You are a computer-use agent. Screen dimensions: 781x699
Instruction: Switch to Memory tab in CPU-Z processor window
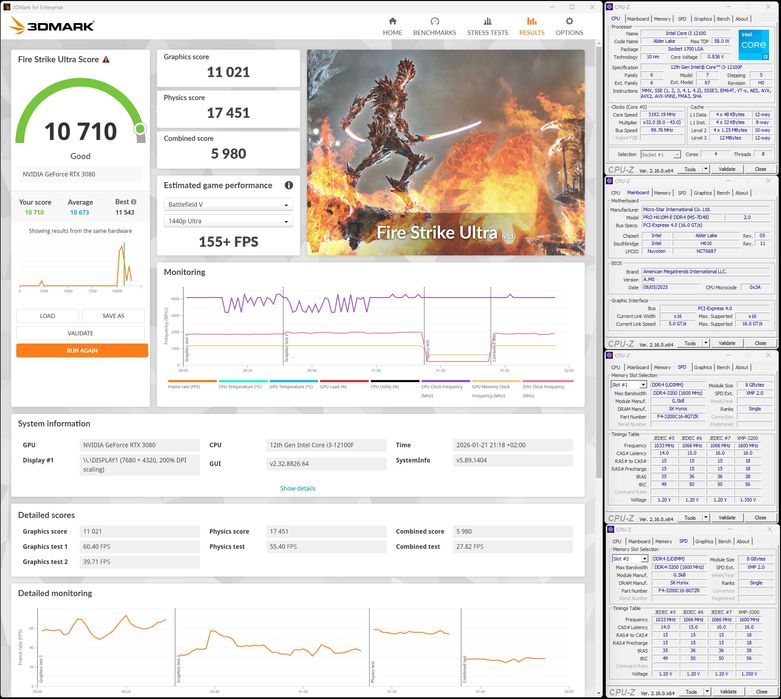point(662,19)
